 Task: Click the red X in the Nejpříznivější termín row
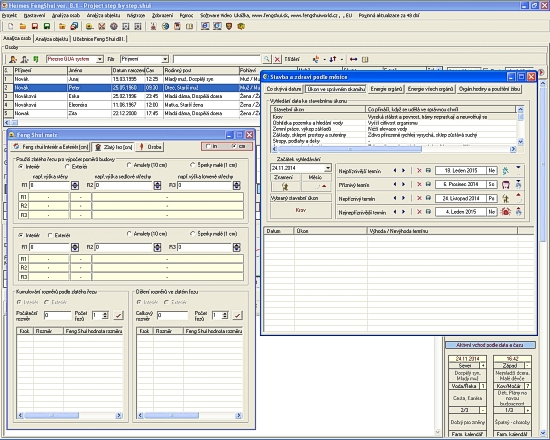coord(419,171)
